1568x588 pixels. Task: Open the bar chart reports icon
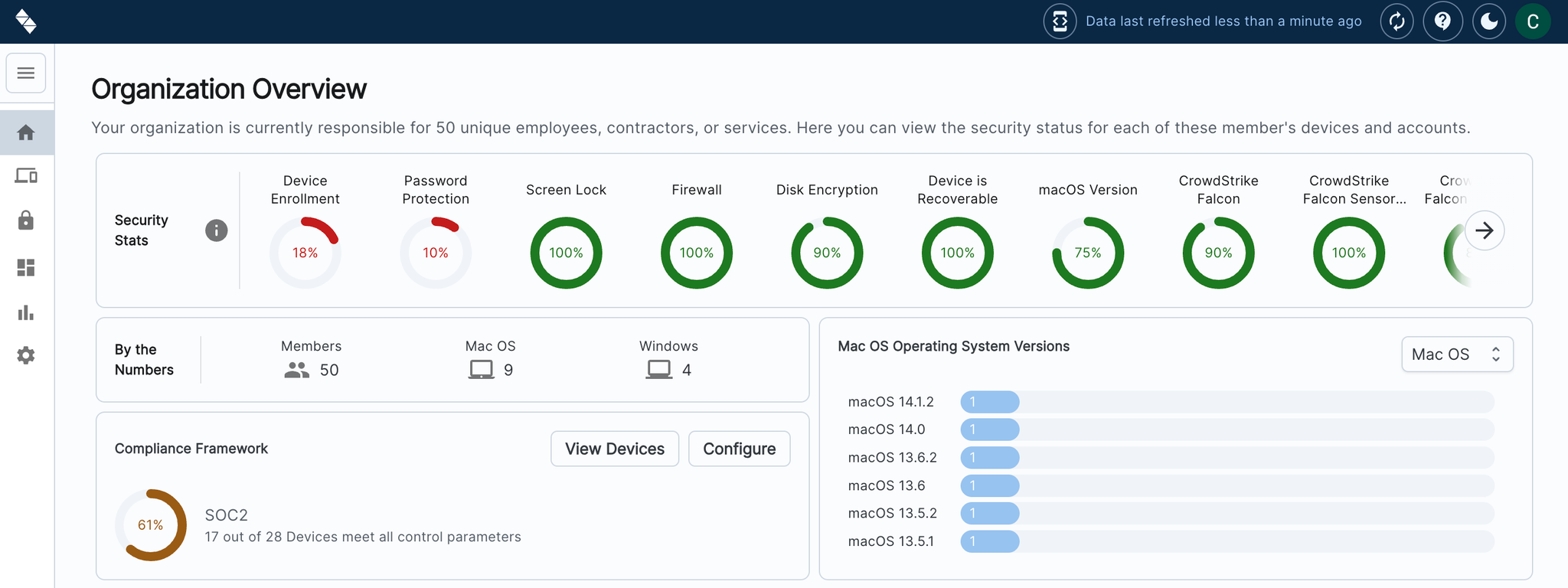click(x=26, y=312)
